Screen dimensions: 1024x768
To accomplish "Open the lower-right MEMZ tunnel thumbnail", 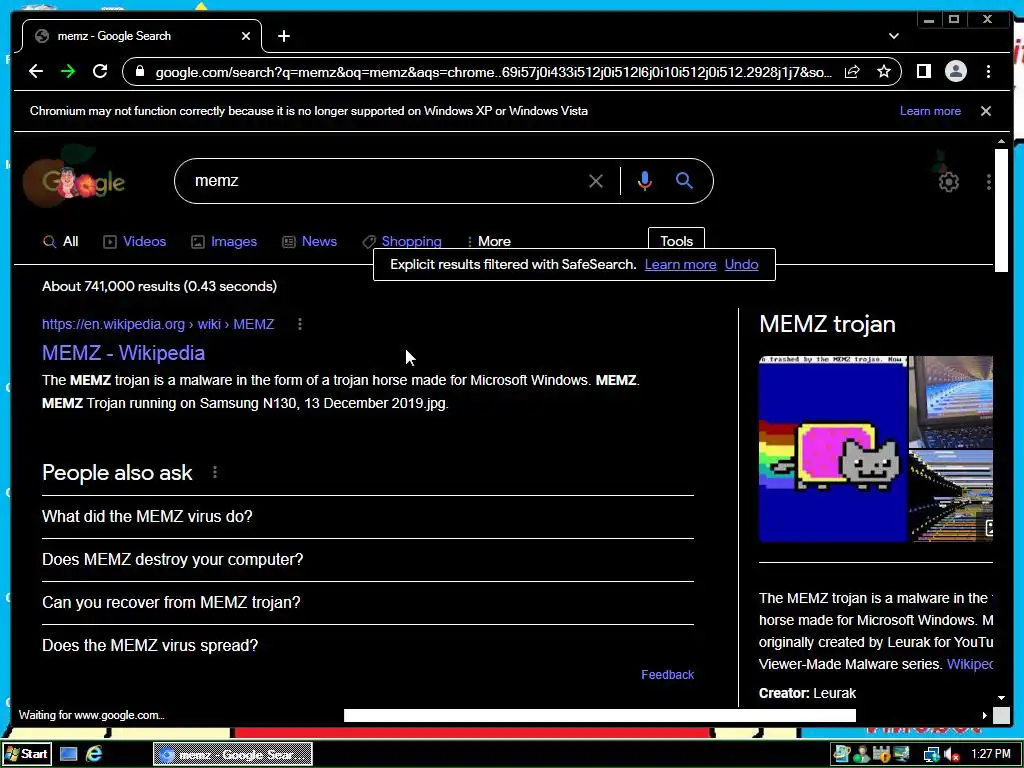I will point(951,496).
